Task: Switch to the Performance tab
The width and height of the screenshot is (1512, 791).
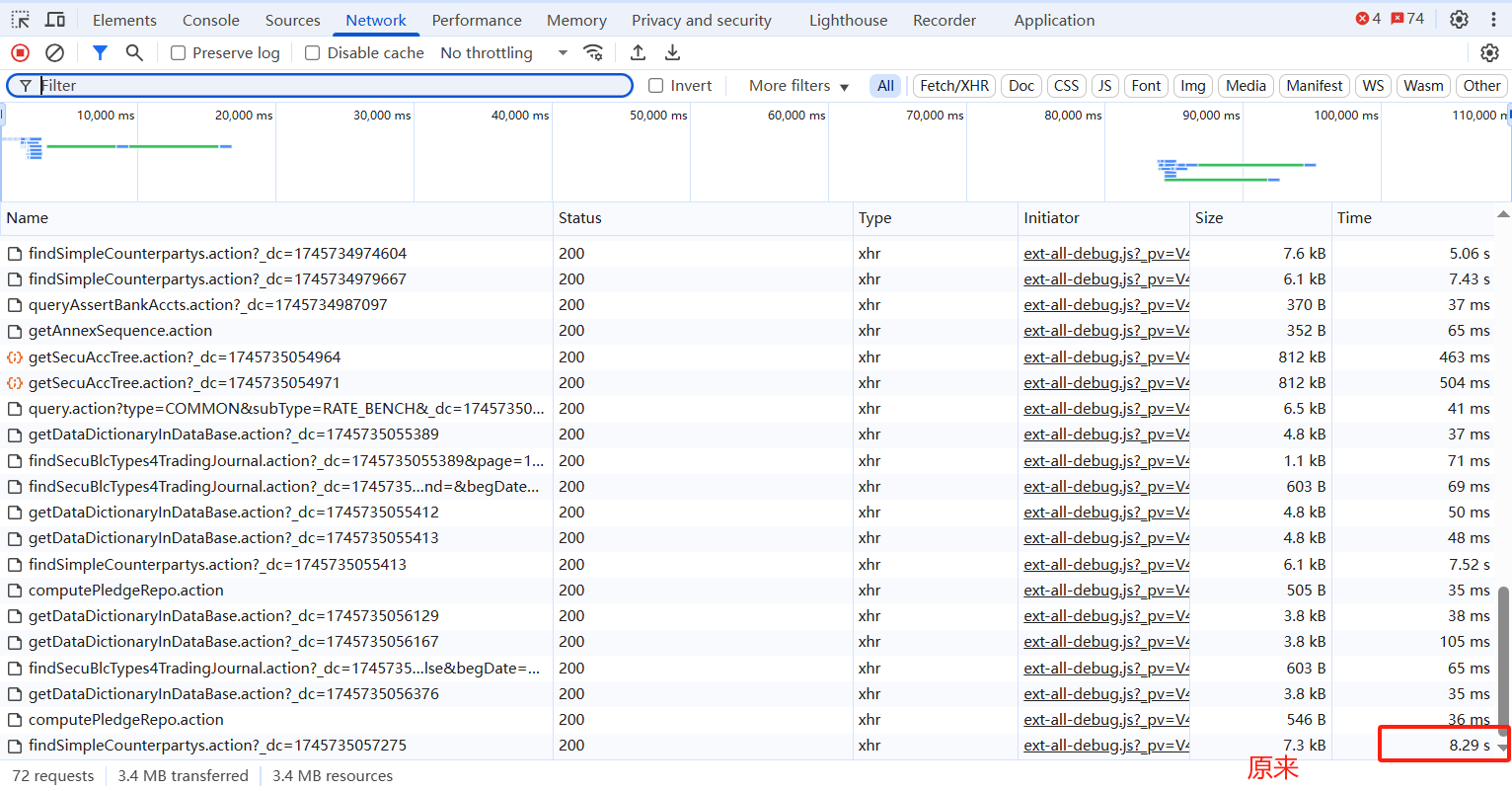Action: click(477, 20)
